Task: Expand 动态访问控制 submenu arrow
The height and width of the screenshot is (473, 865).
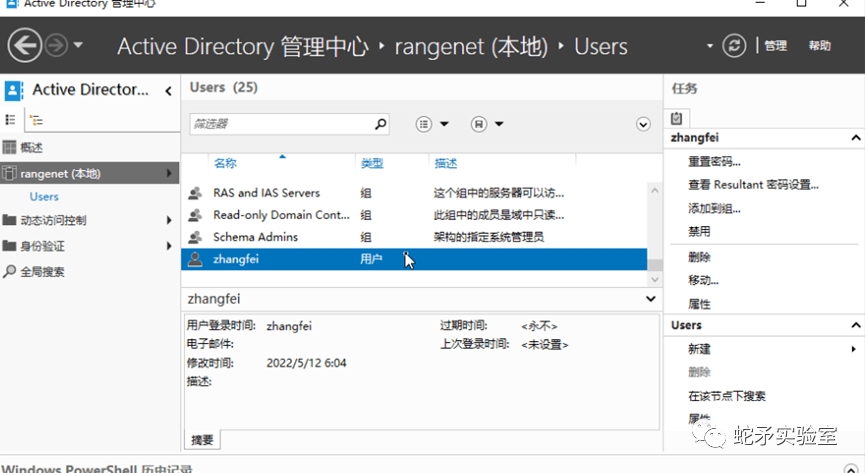Action: pos(169,220)
